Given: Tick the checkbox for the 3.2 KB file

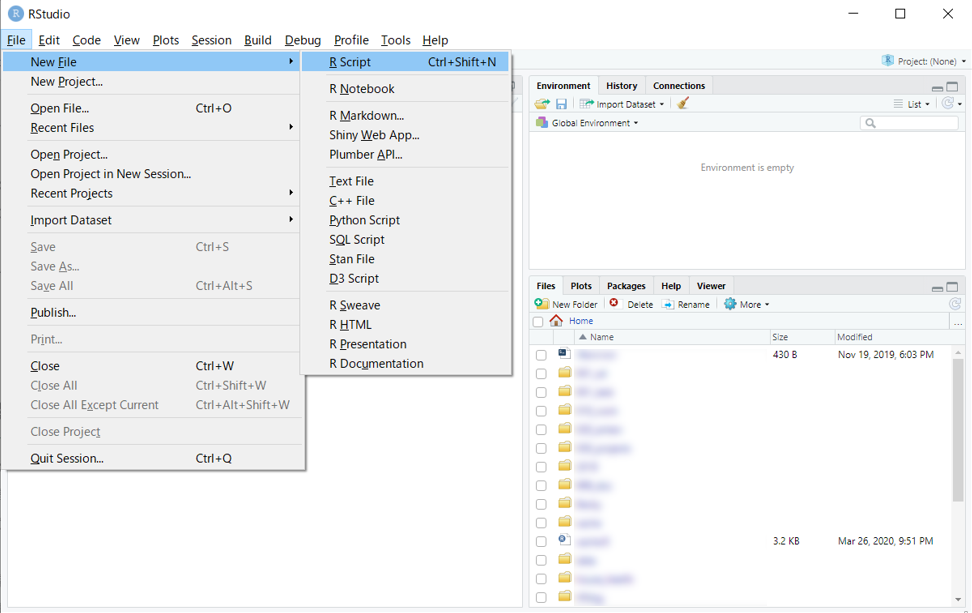Looking at the screenshot, I should [x=541, y=541].
